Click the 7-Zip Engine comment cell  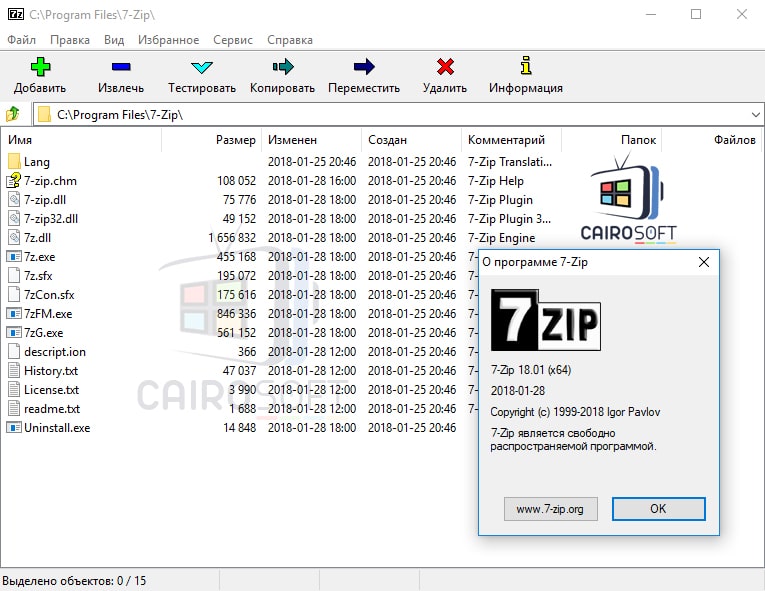click(x=502, y=238)
